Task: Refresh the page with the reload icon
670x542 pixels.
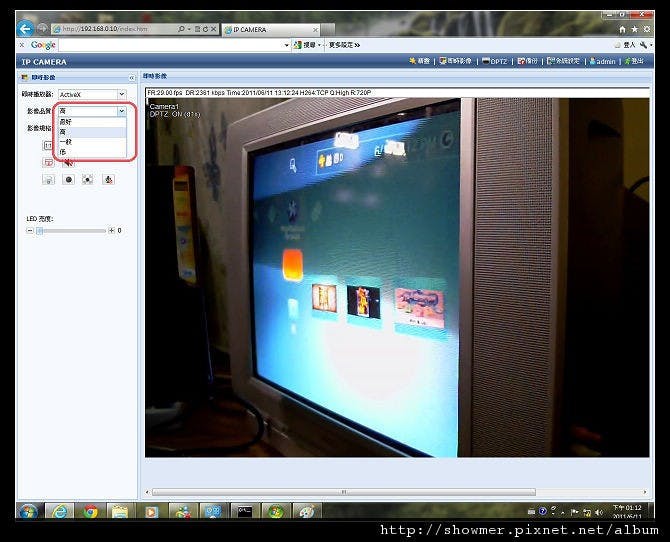Action: click(x=205, y=29)
